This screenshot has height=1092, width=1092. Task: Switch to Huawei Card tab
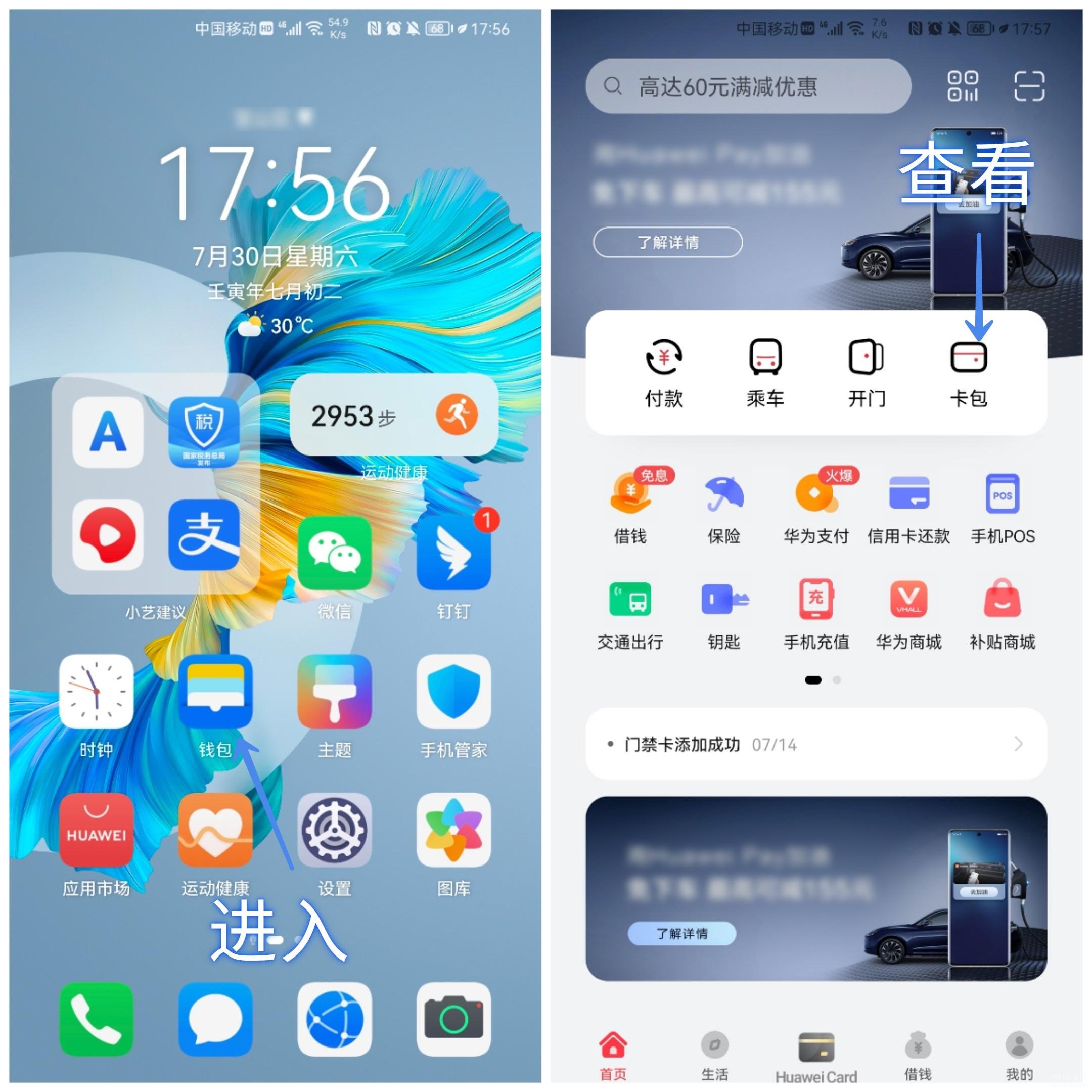819,1058
